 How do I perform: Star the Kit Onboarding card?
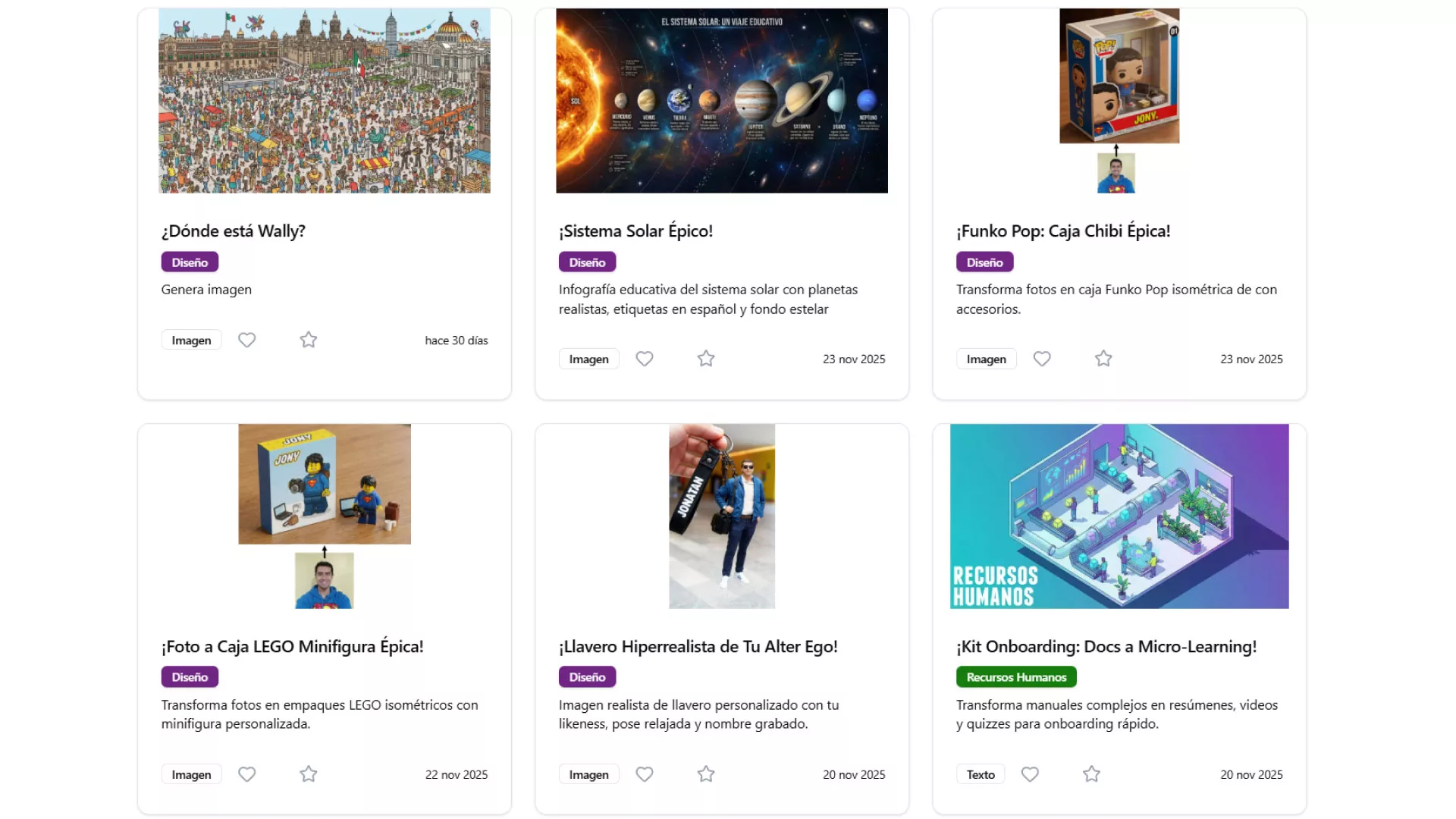tap(1091, 774)
